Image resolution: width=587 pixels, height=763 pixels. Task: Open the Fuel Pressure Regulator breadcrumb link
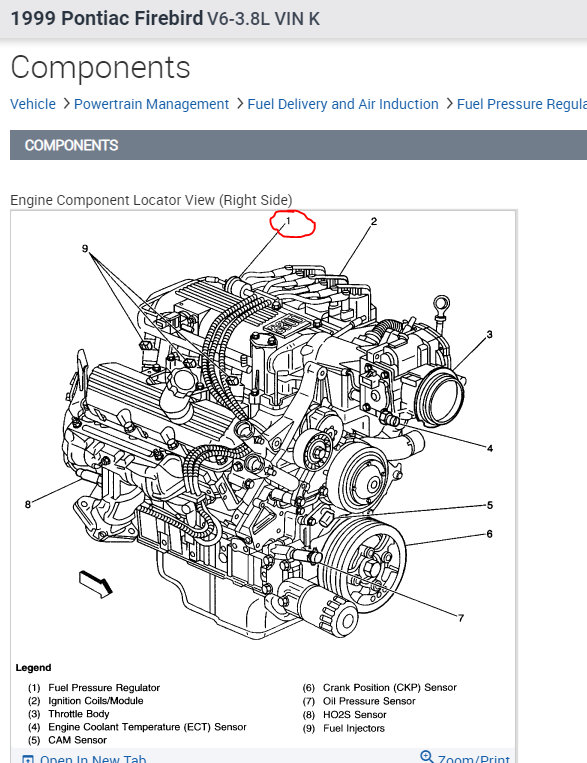point(522,104)
